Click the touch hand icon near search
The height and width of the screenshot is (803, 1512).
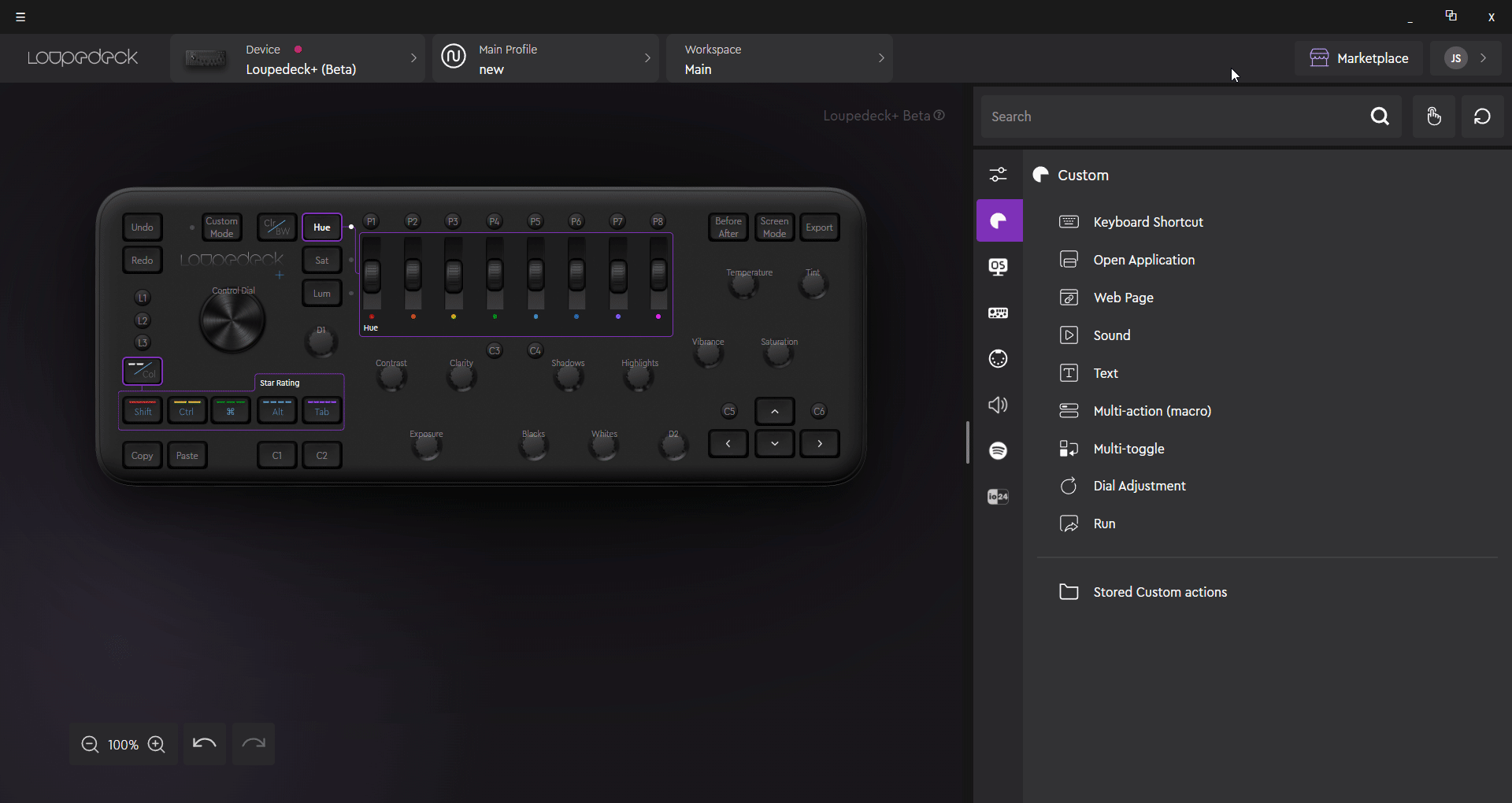(x=1433, y=117)
